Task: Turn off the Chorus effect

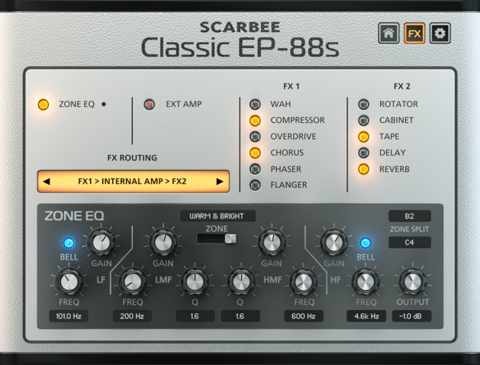Action: [255, 153]
